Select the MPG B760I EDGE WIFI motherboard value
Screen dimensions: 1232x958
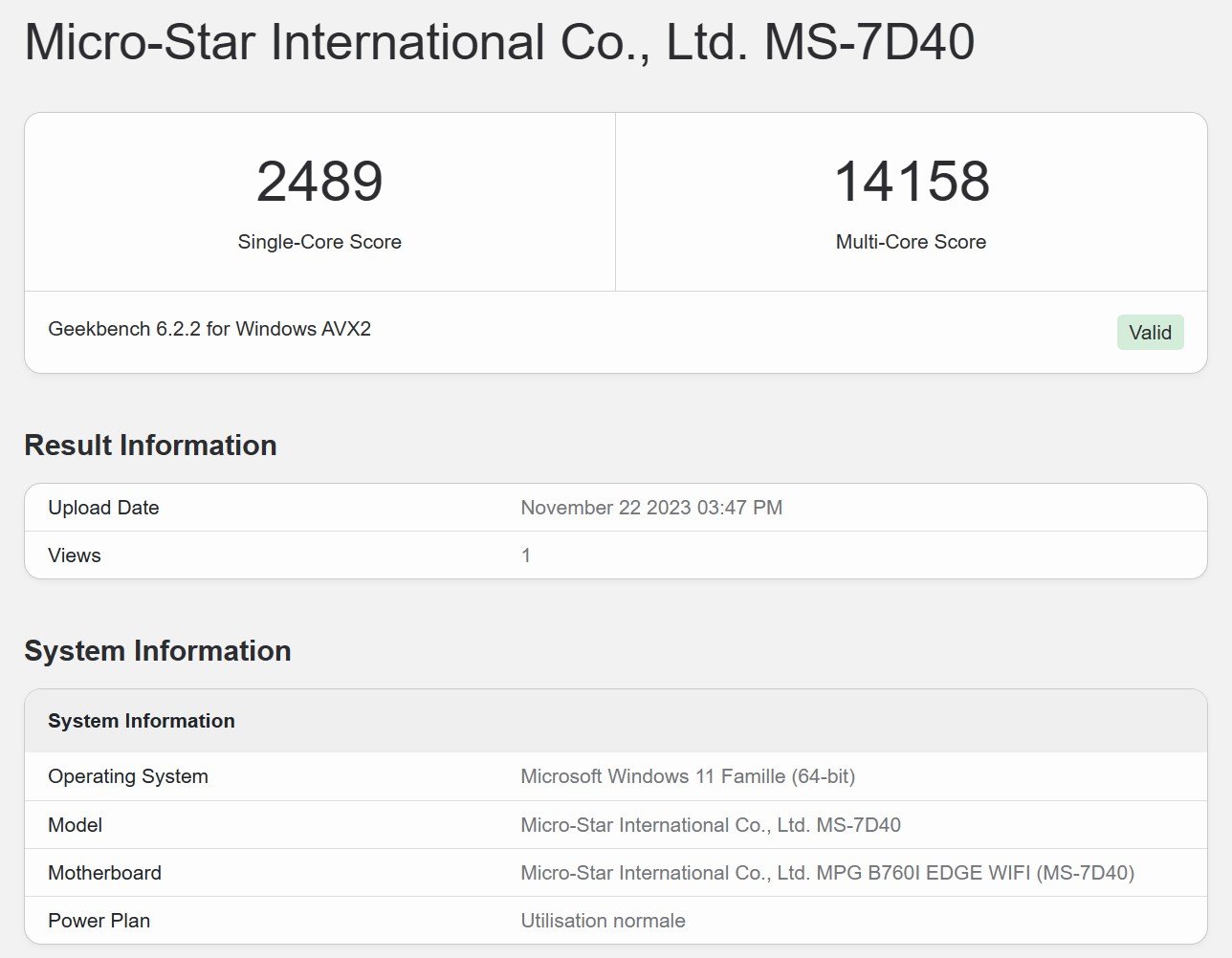(827, 873)
